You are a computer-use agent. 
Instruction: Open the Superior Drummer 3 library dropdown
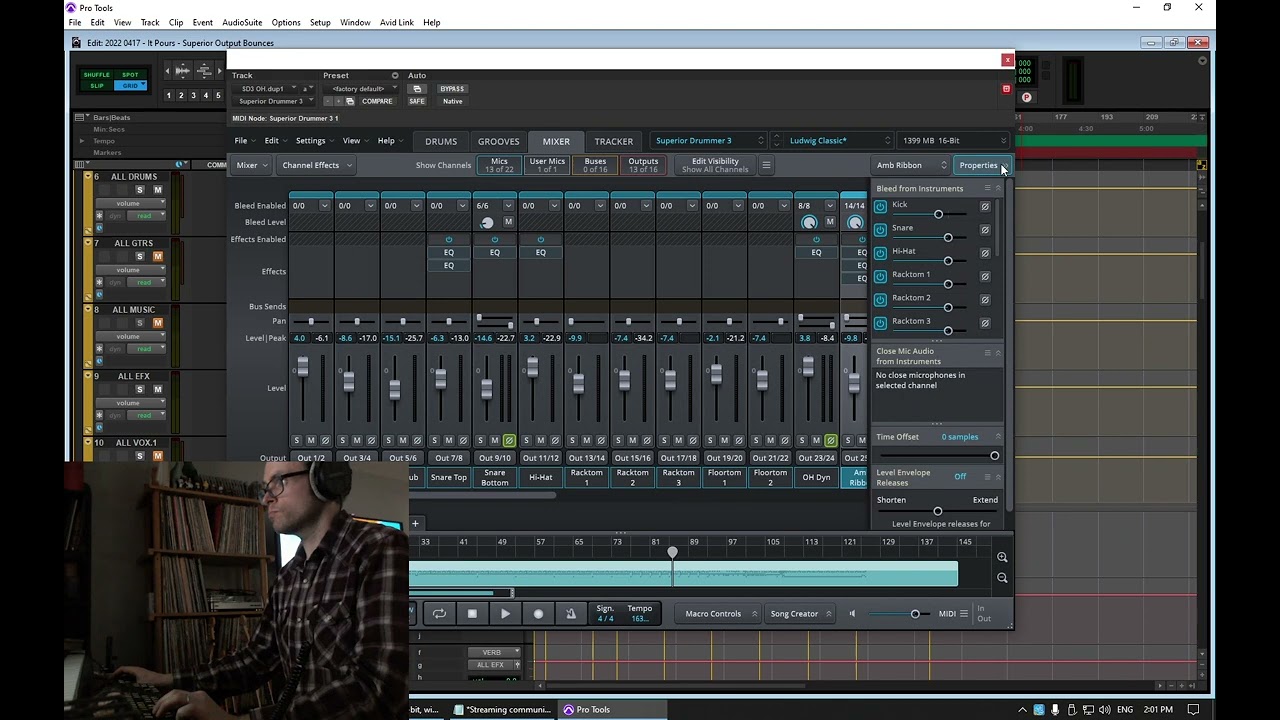[708, 141]
